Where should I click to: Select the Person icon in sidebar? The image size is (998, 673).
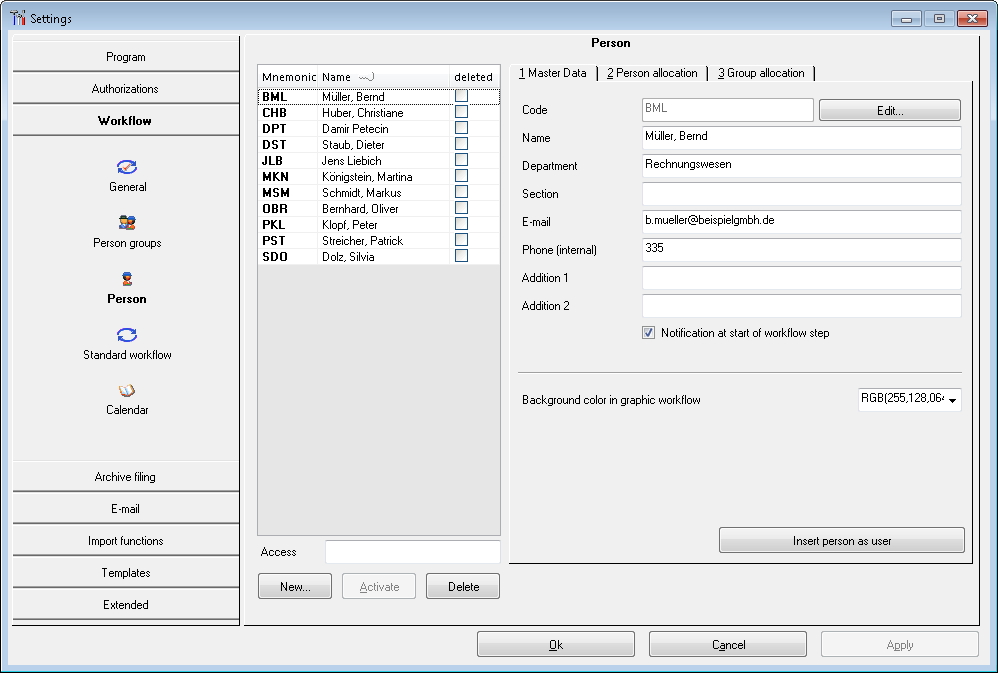[x=127, y=279]
